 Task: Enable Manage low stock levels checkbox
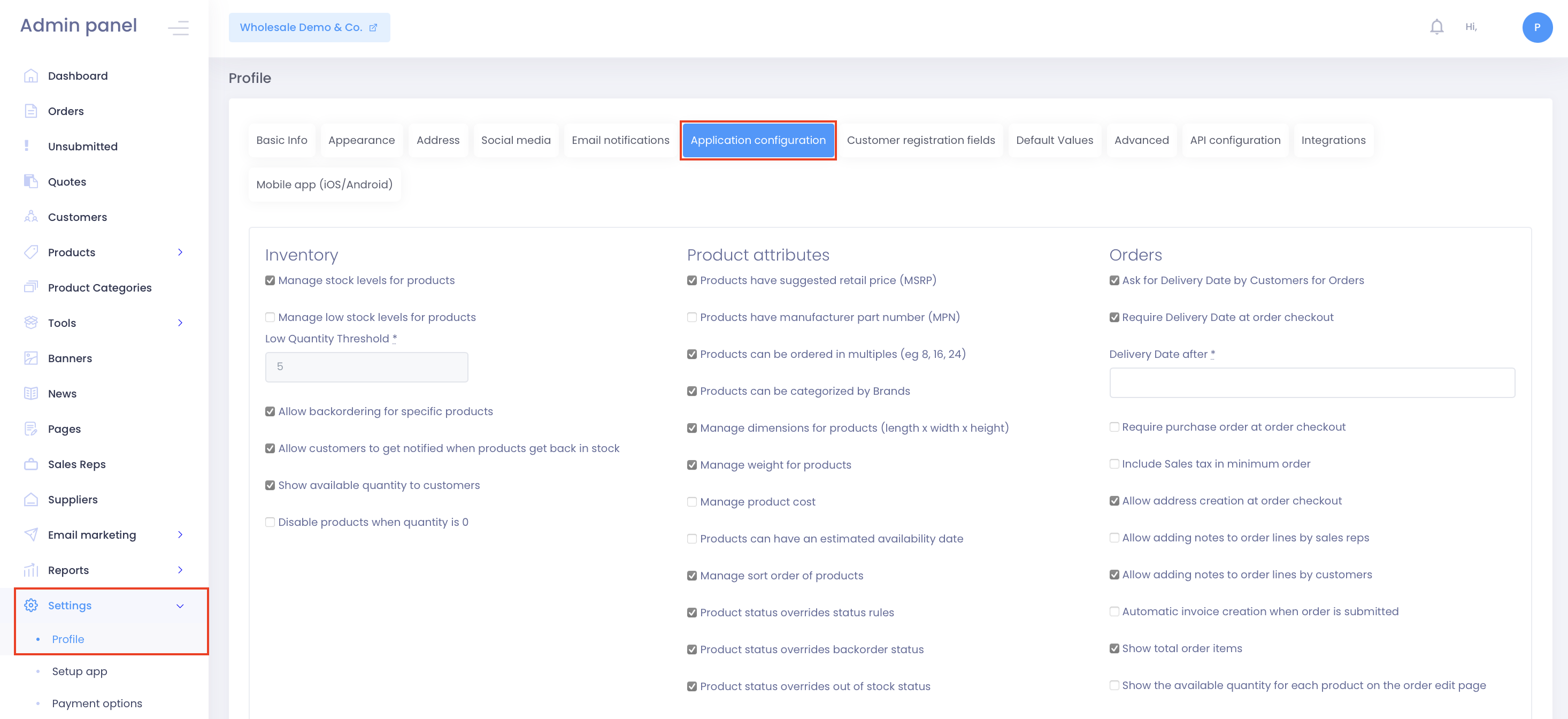pos(270,317)
